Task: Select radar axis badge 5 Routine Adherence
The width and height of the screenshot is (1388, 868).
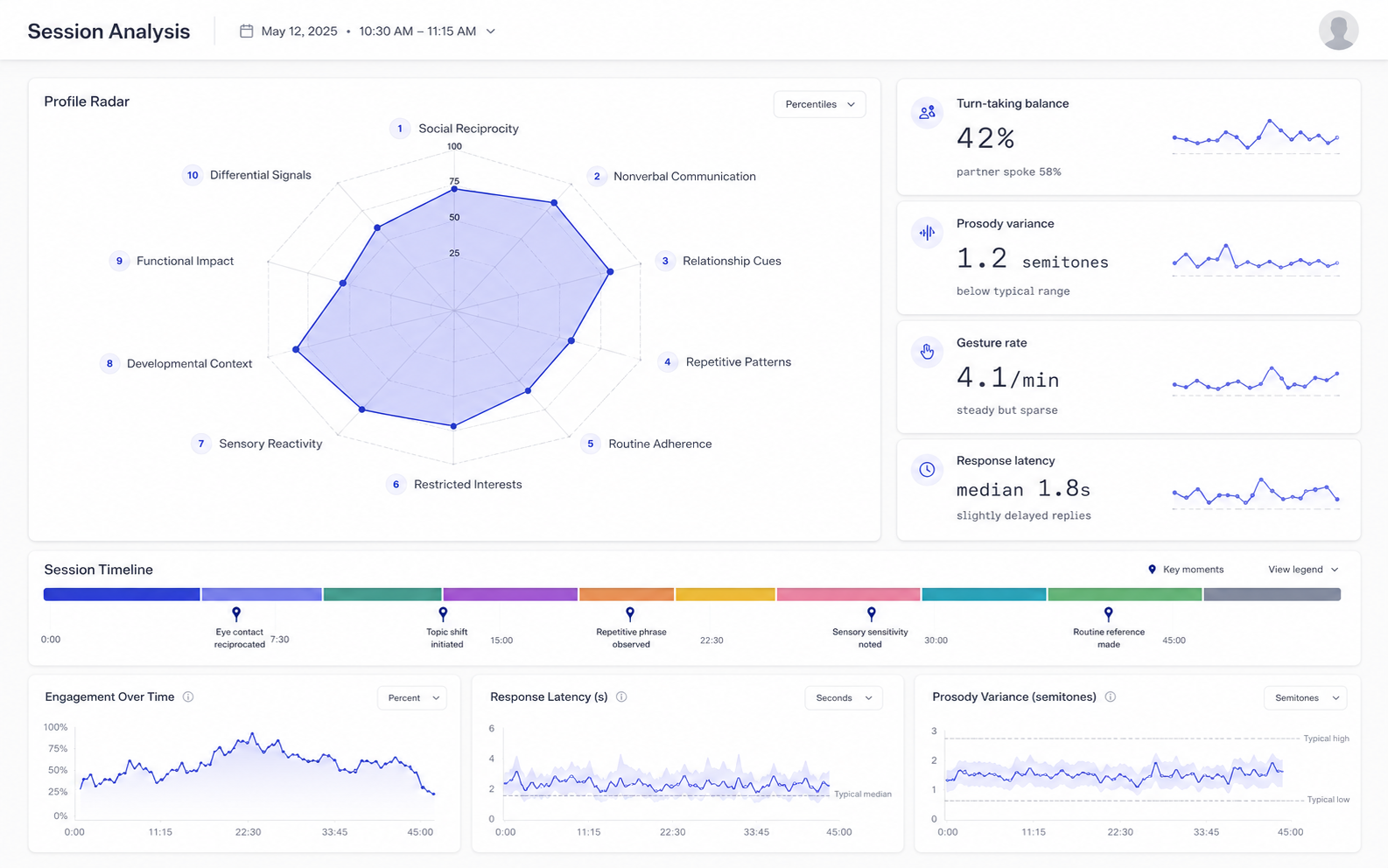Action: [591, 444]
